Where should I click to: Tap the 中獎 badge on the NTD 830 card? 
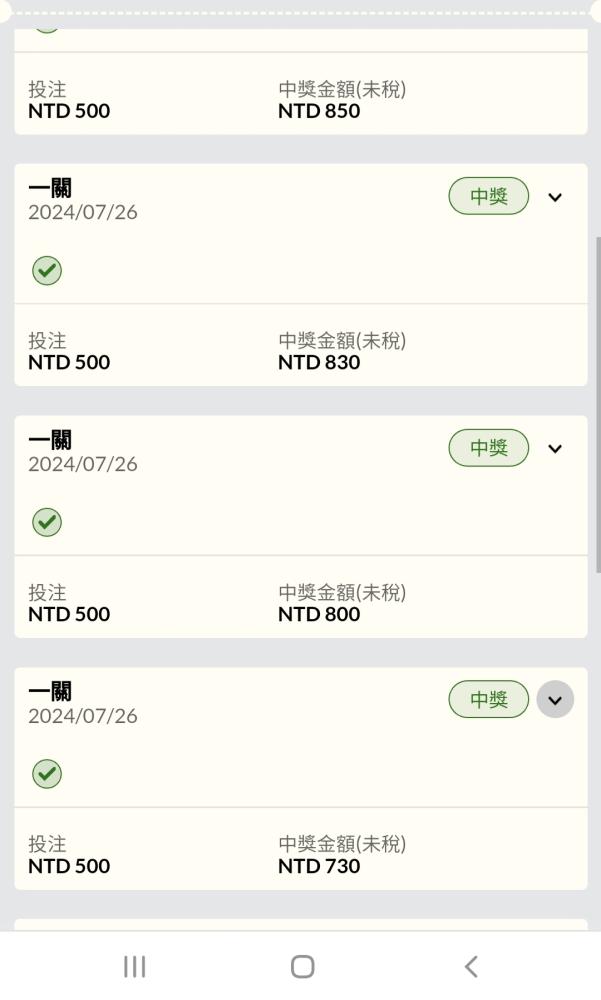489,197
